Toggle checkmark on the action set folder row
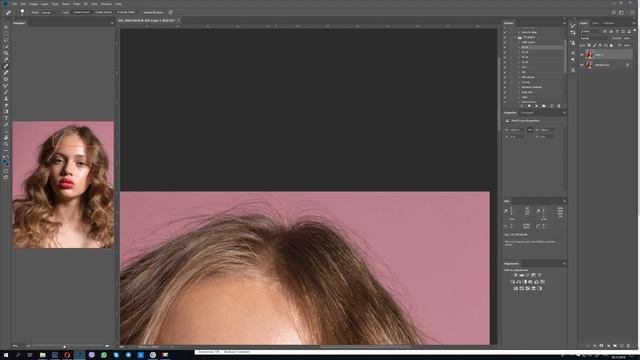The width and height of the screenshot is (640, 360). 505,38
